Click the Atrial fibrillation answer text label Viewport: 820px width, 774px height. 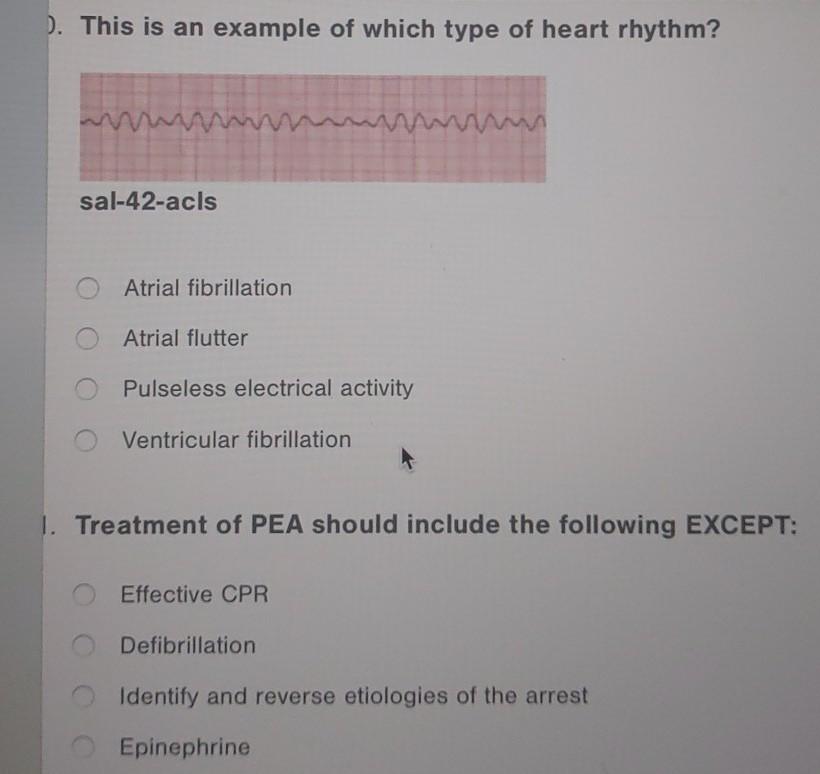[x=206, y=288]
